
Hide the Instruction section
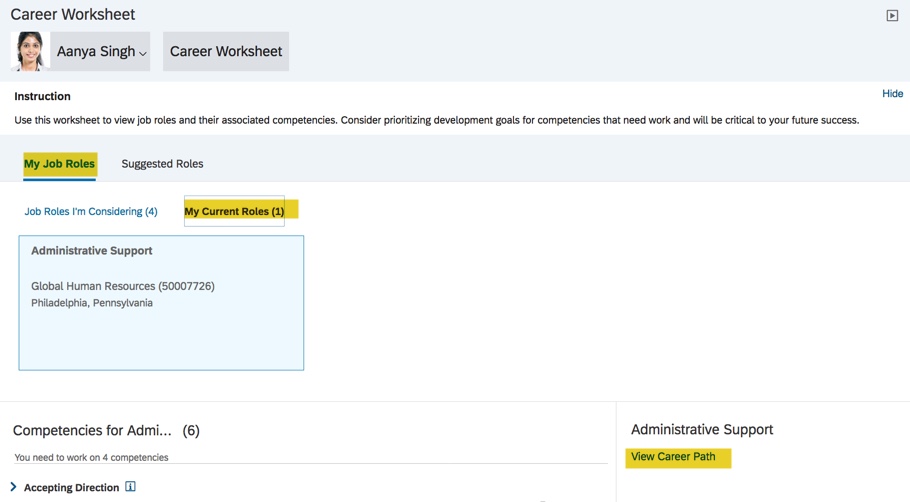coord(892,94)
